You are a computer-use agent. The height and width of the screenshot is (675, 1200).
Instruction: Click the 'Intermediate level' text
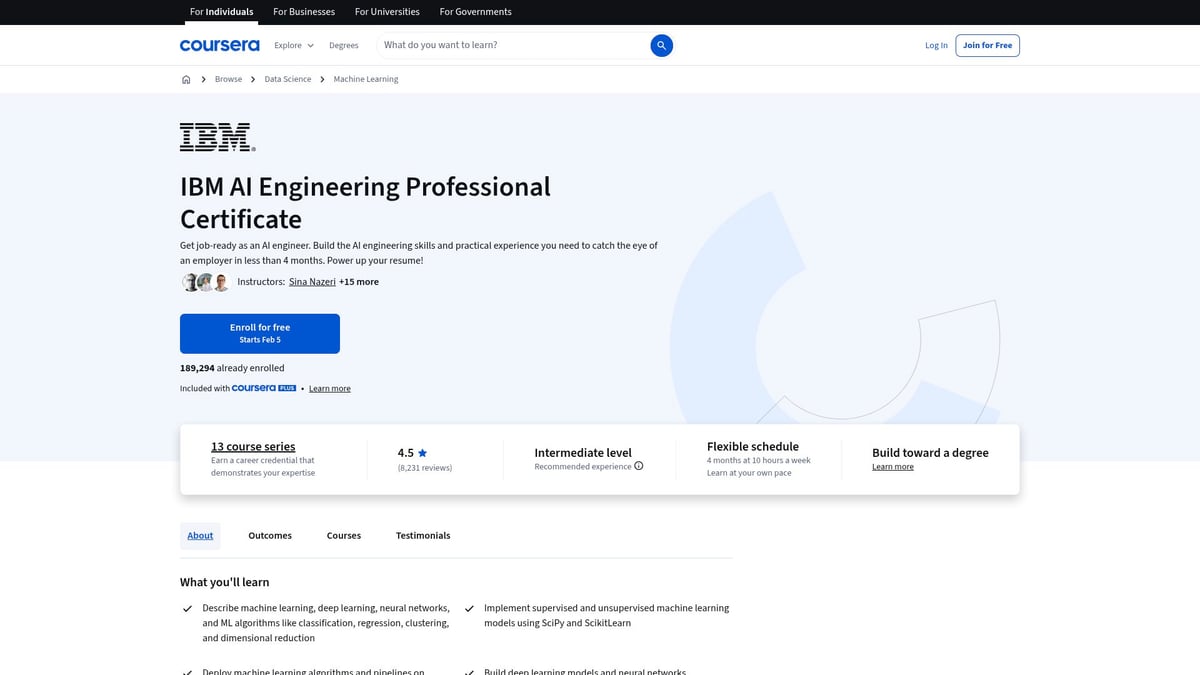pos(583,453)
